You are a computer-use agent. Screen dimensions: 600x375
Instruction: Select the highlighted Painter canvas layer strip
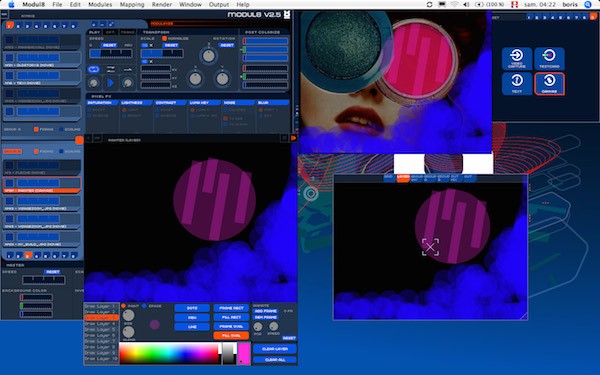(42, 185)
